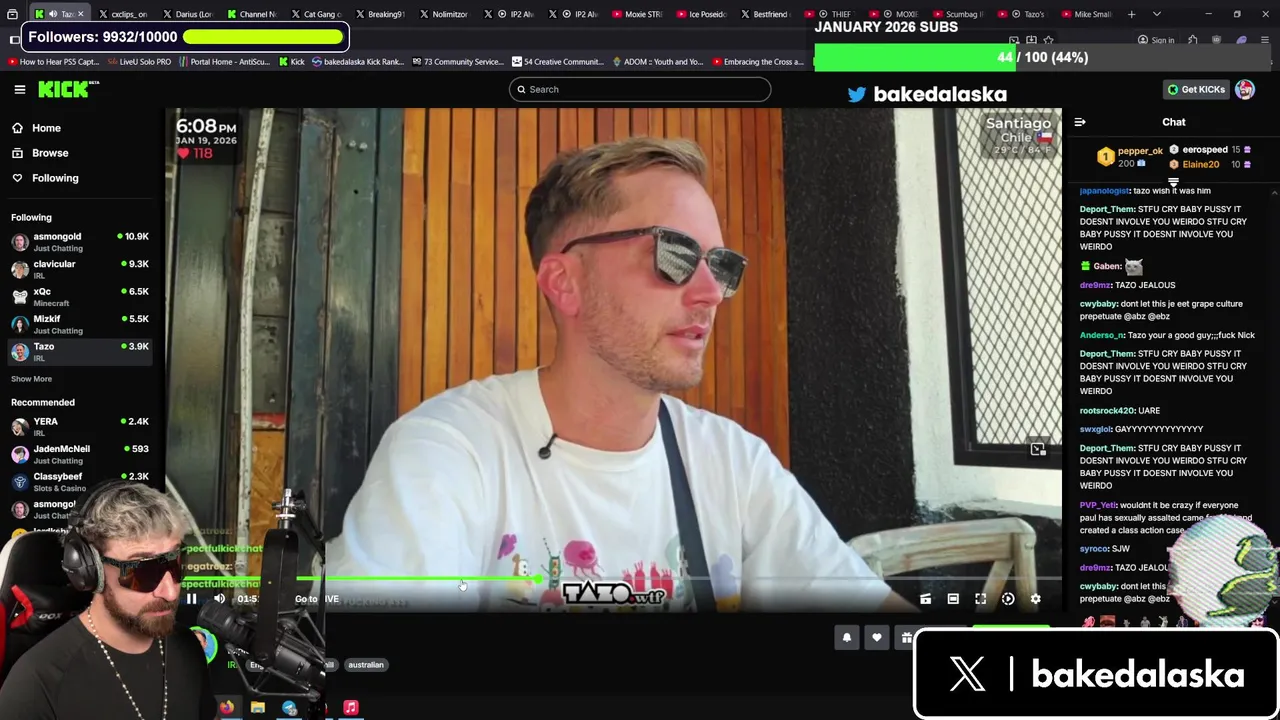Click username rootsrock420 in chat

tap(1107, 411)
